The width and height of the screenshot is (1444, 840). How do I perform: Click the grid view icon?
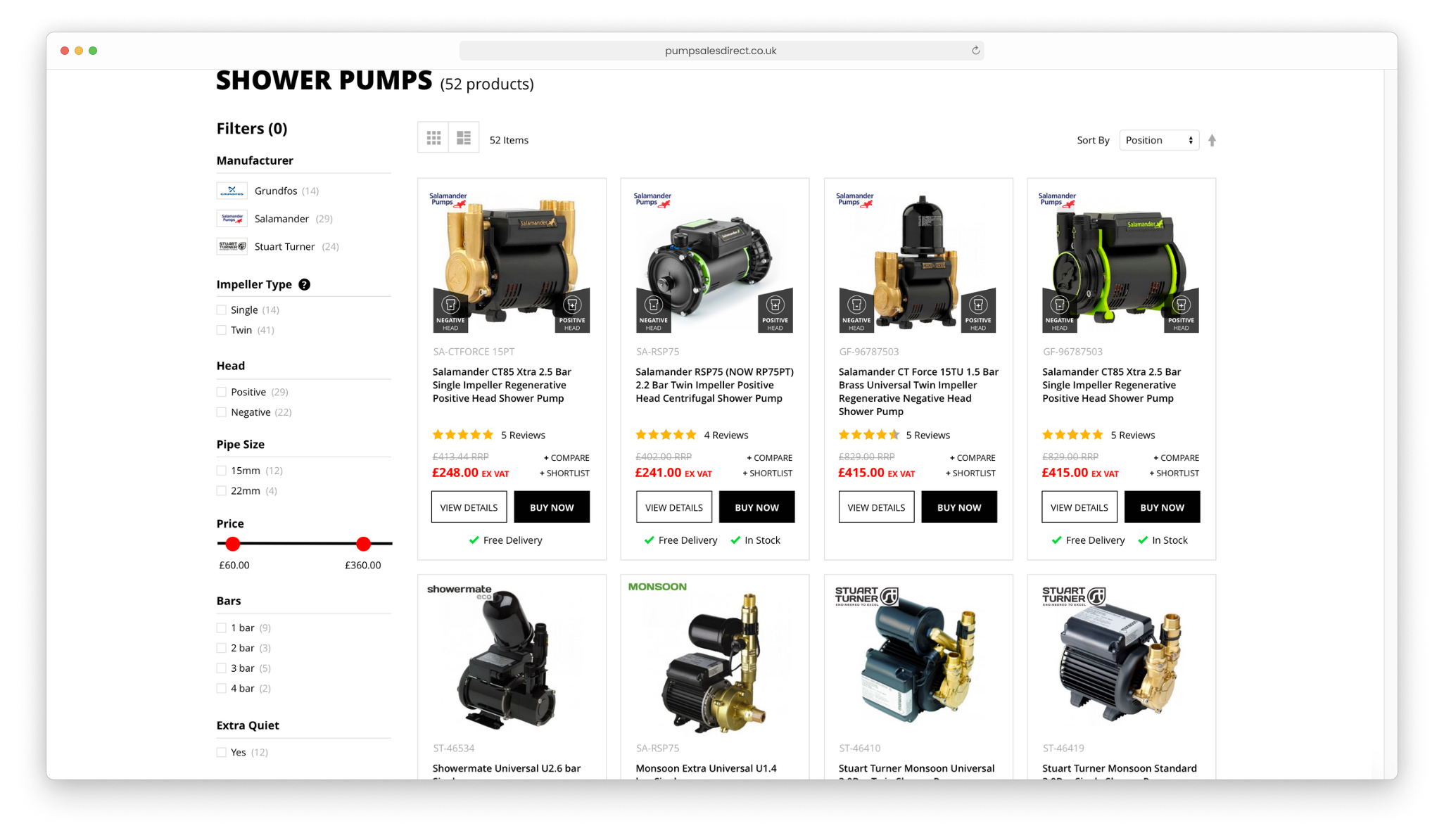tap(434, 140)
